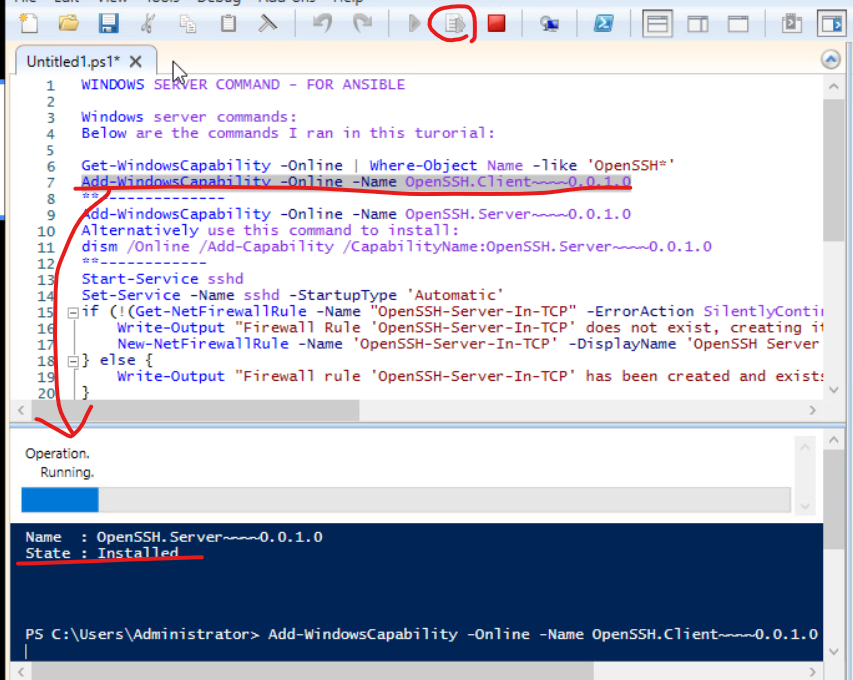
Task: Click the dism /Online command on line 11
Action: click(x=396, y=247)
